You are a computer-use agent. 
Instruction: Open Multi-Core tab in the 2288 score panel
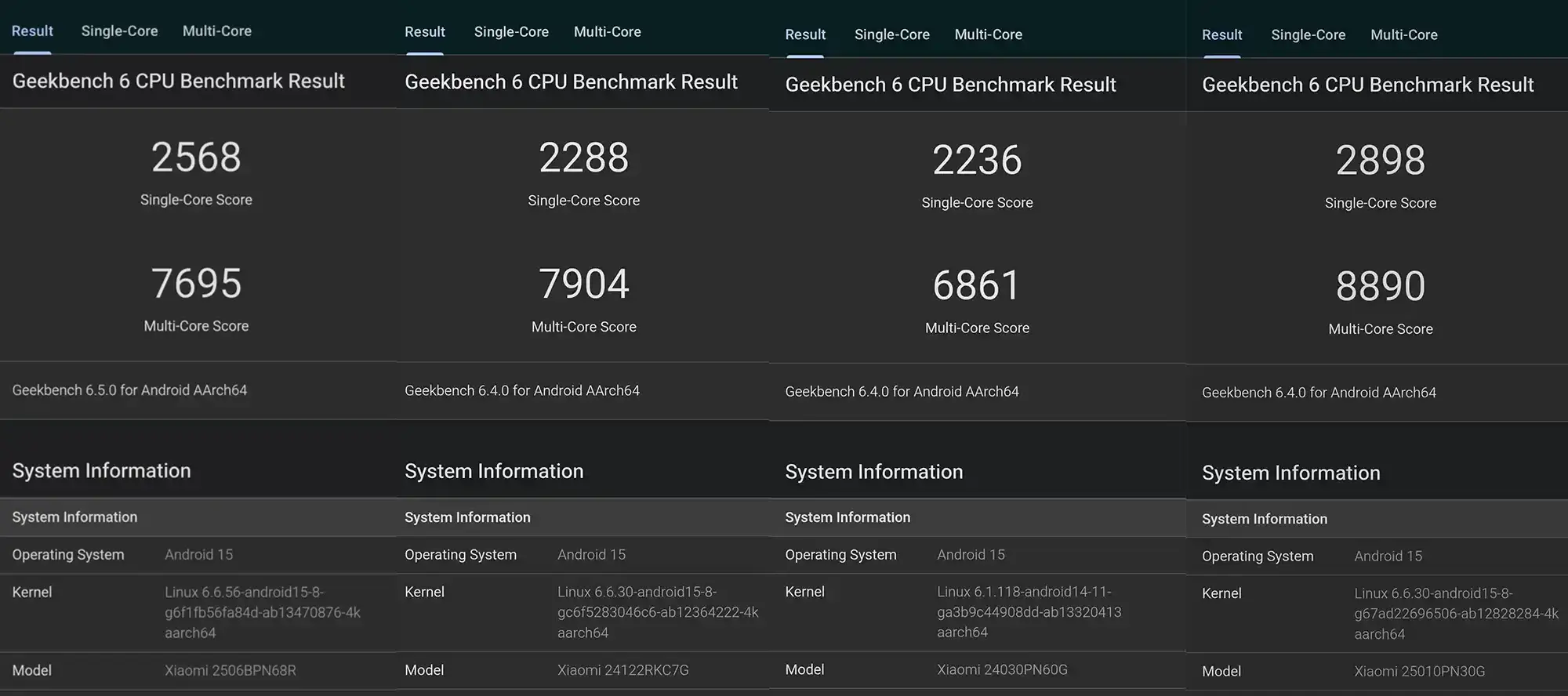[608, 32]
